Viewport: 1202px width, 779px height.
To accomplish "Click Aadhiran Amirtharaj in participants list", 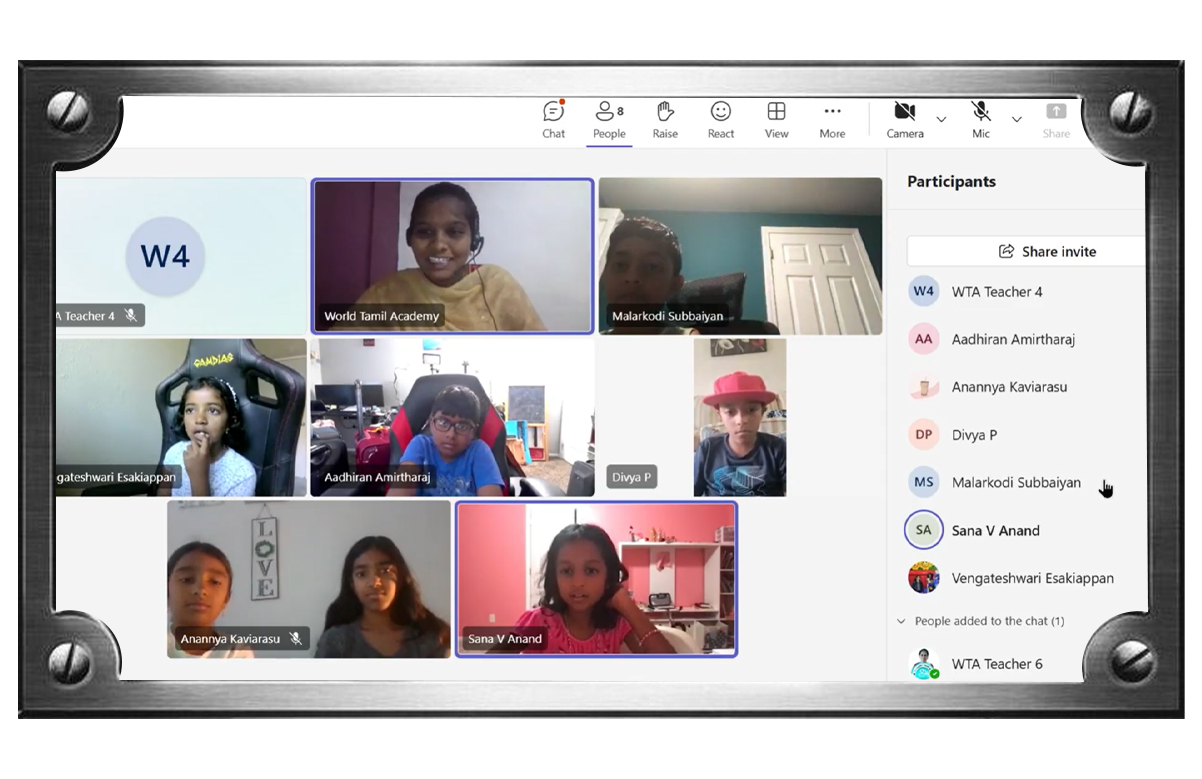I will point(1012,339).
